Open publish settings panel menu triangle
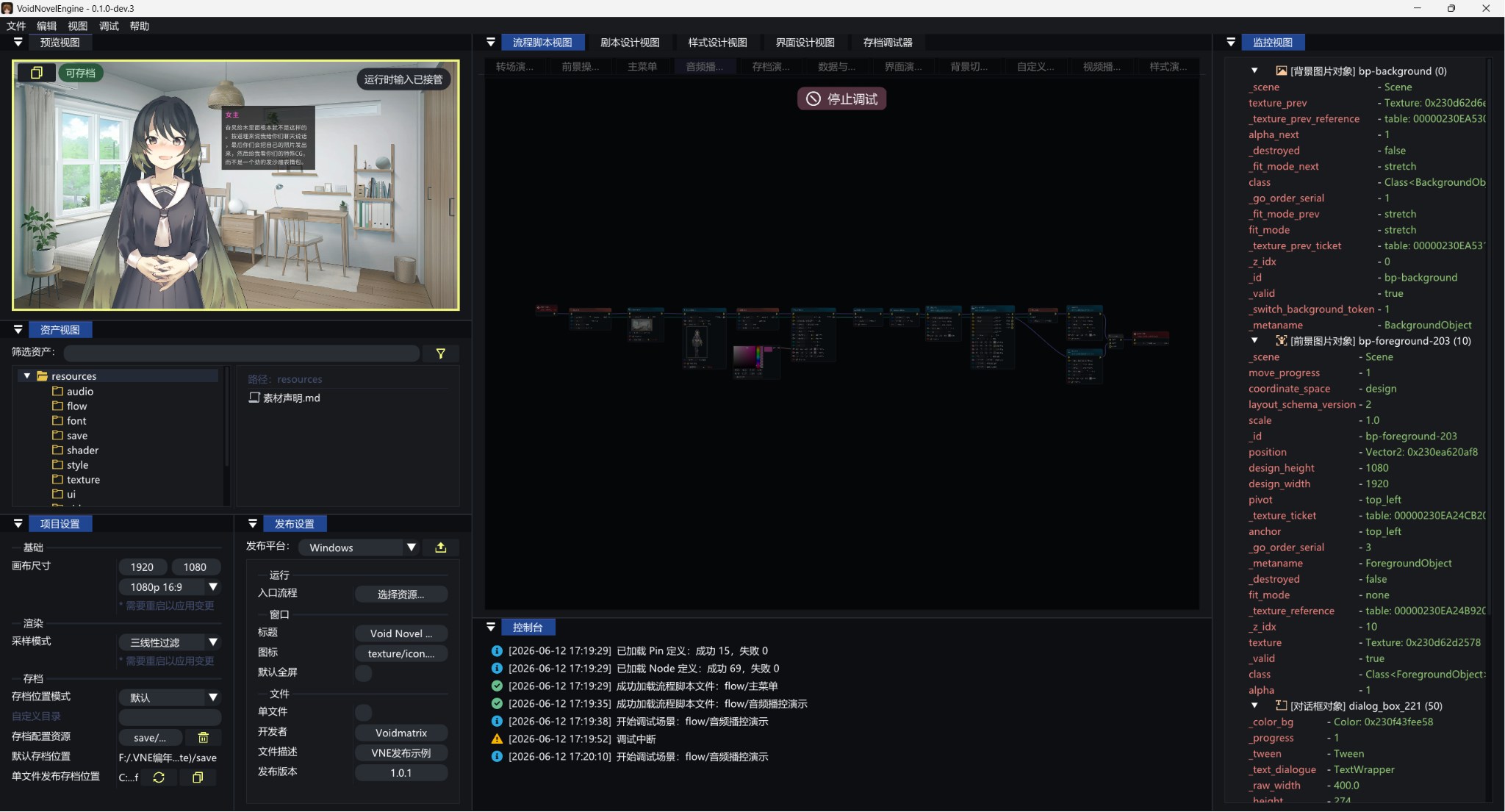 tap(253, 524)
